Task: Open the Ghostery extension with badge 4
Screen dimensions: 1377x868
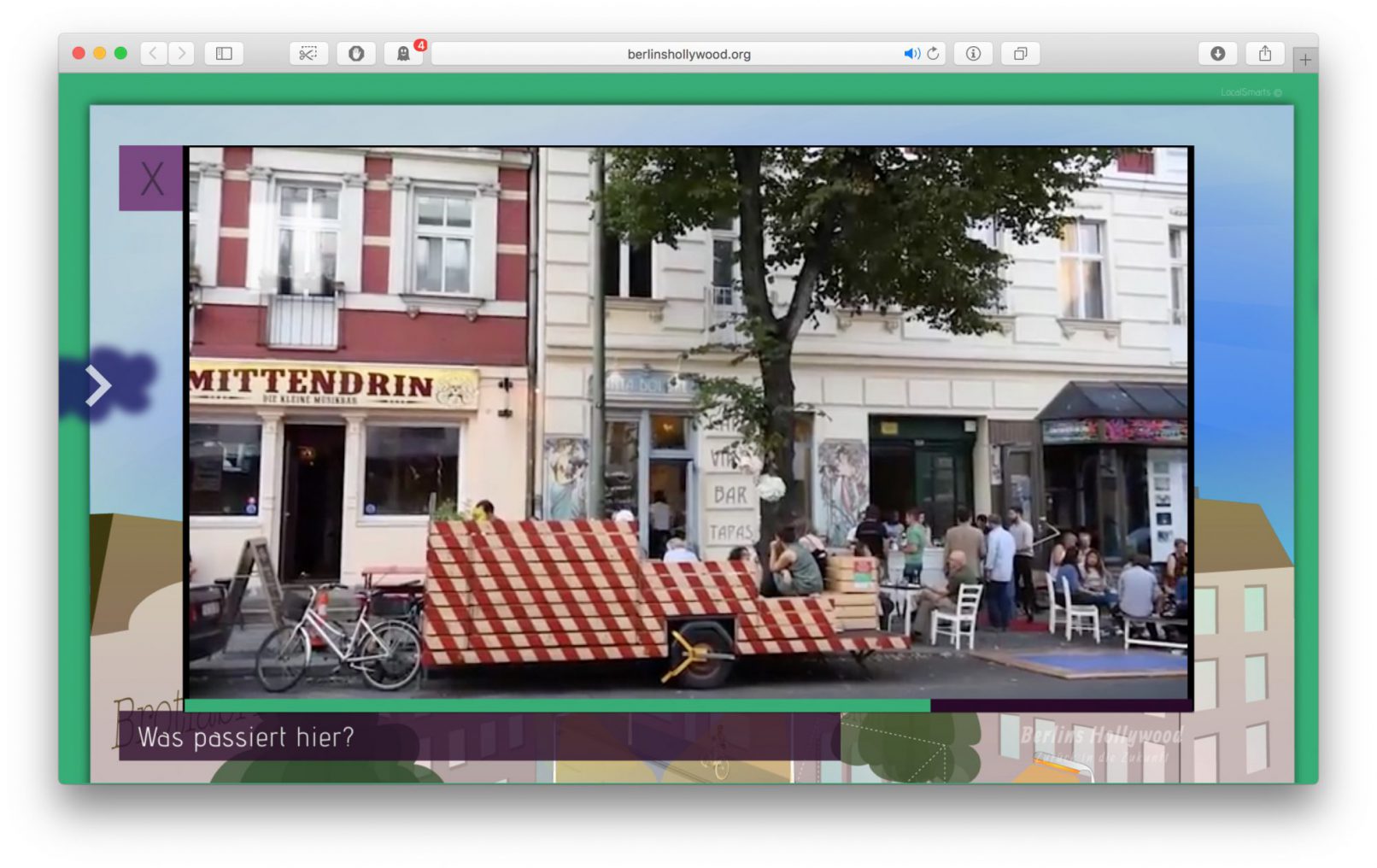Action: click(403, 54)
